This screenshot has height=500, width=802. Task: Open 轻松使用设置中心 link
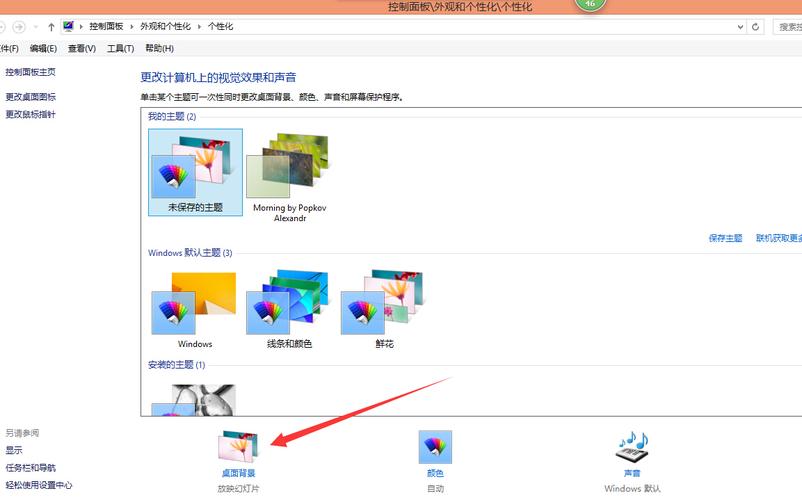(x=39, y=485)
